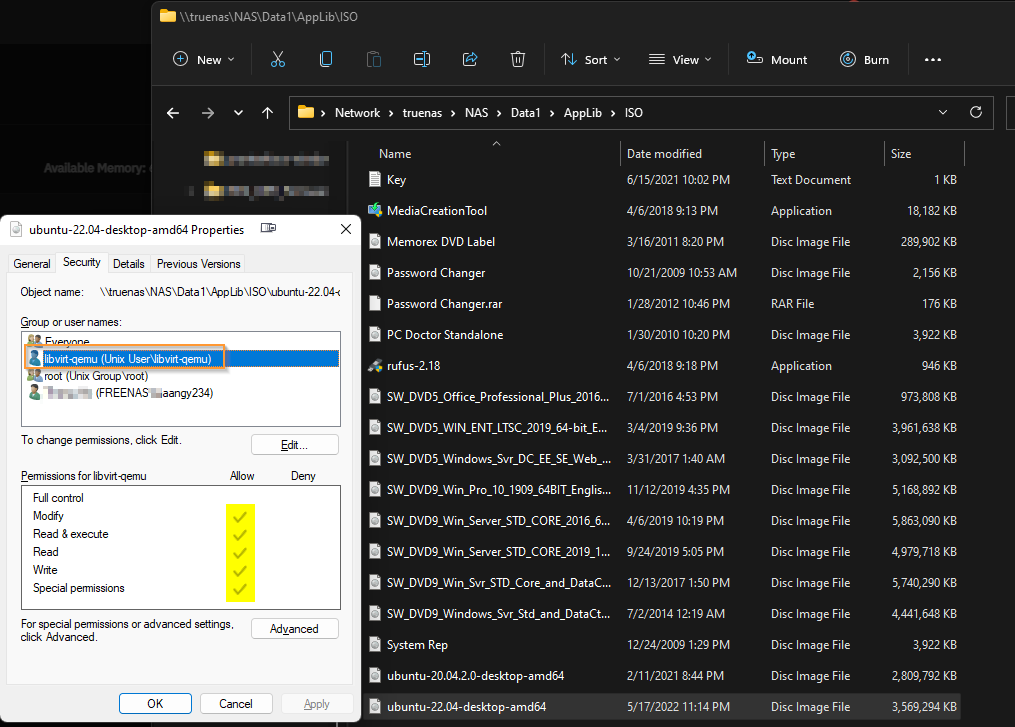Click the Key text document icon

tap(375, 179)
